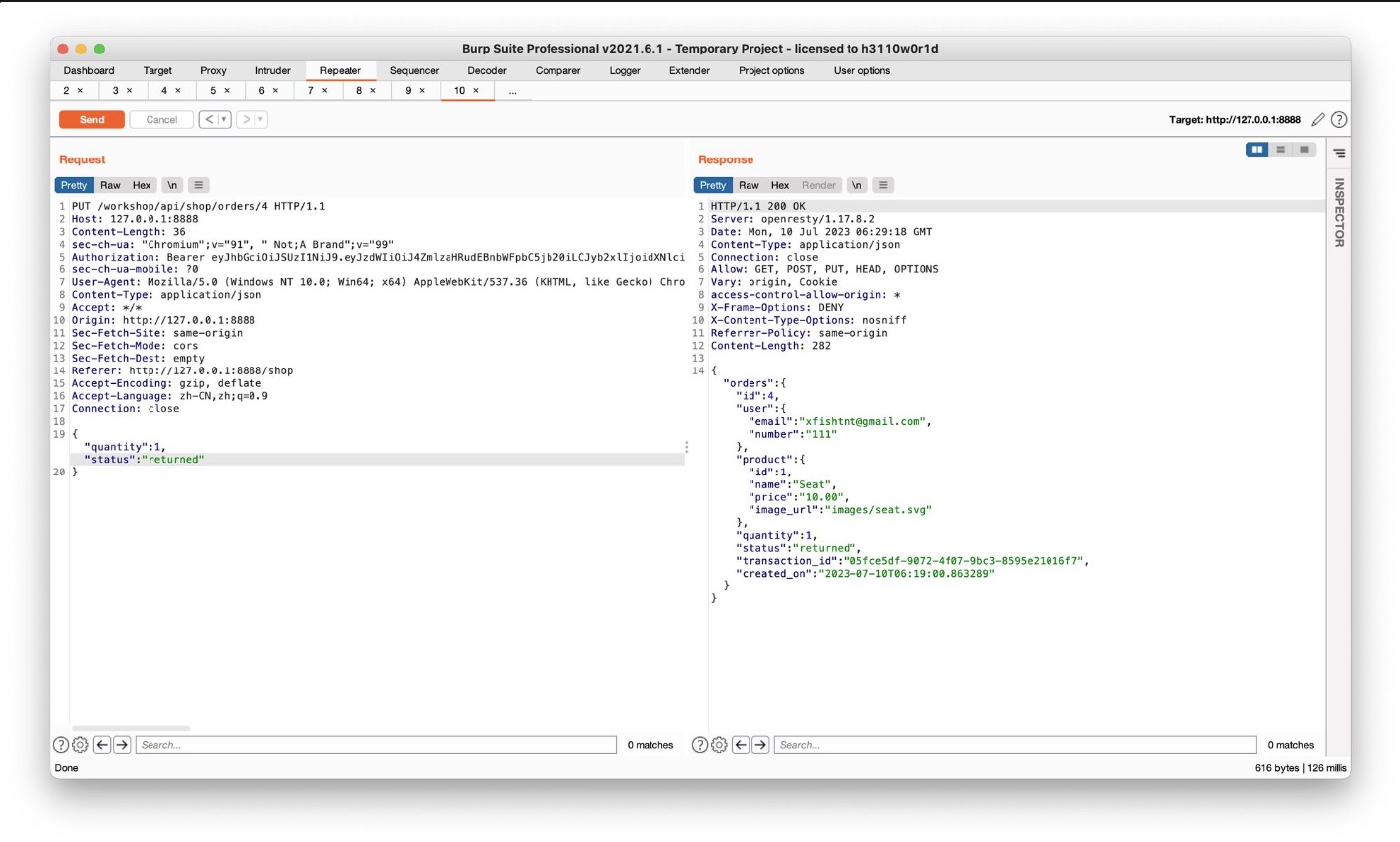The height and width of the screenshot is (842, 1400).
Task: Open the Sequencer tab
Action: (x=414, y=71)
